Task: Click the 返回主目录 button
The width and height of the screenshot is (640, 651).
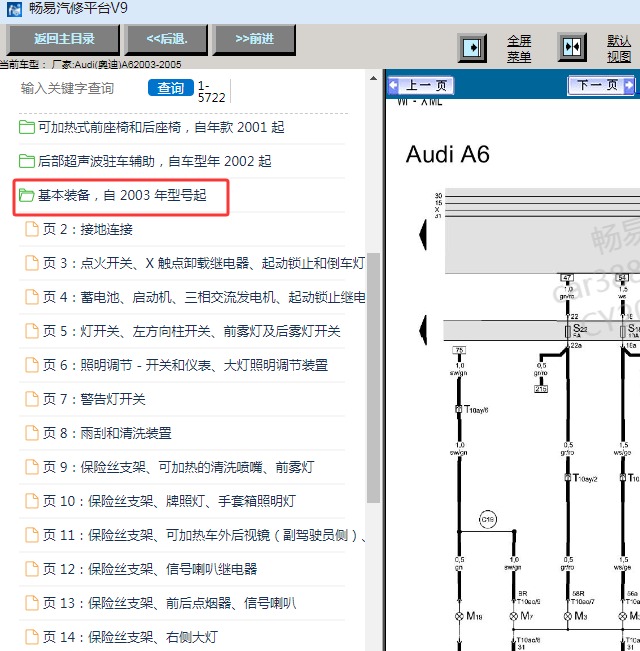Action: (64, 39)
